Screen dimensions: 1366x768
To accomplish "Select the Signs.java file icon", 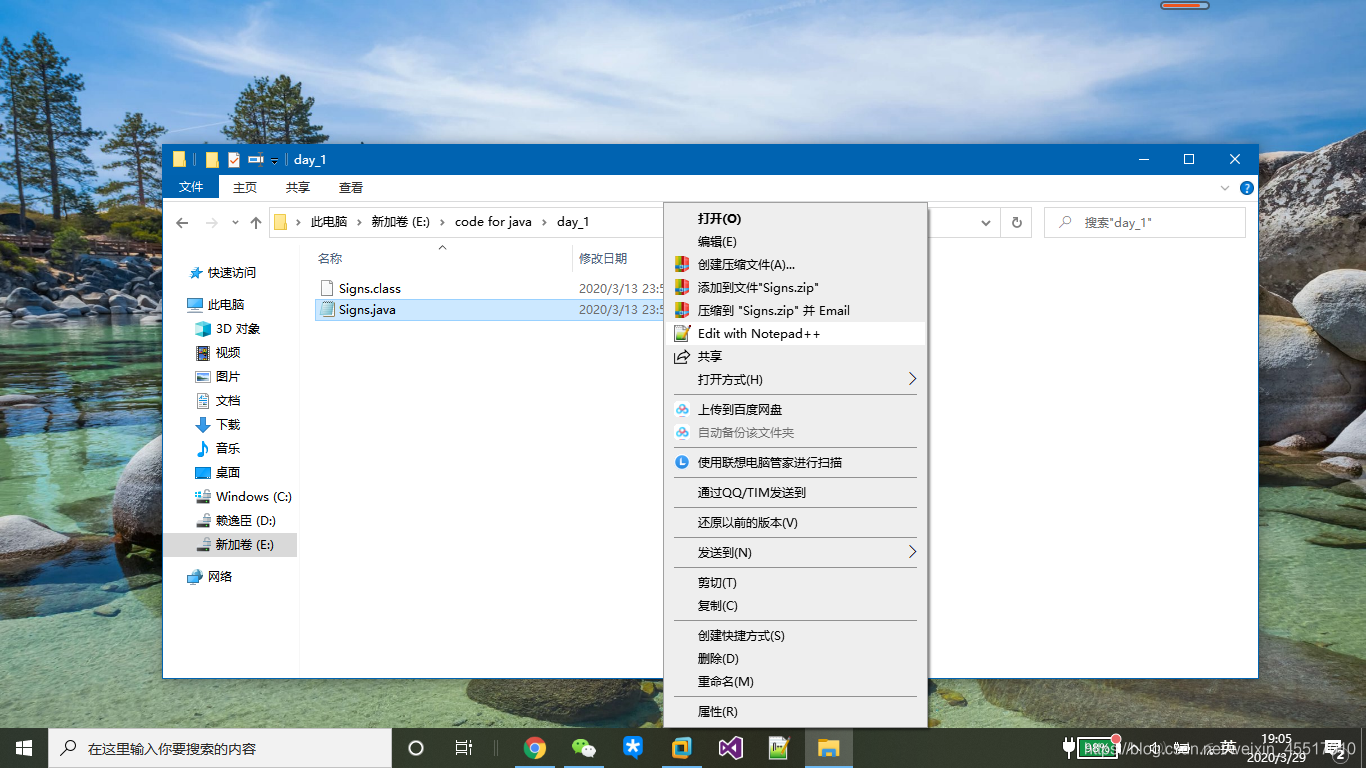I will point(327,310).
